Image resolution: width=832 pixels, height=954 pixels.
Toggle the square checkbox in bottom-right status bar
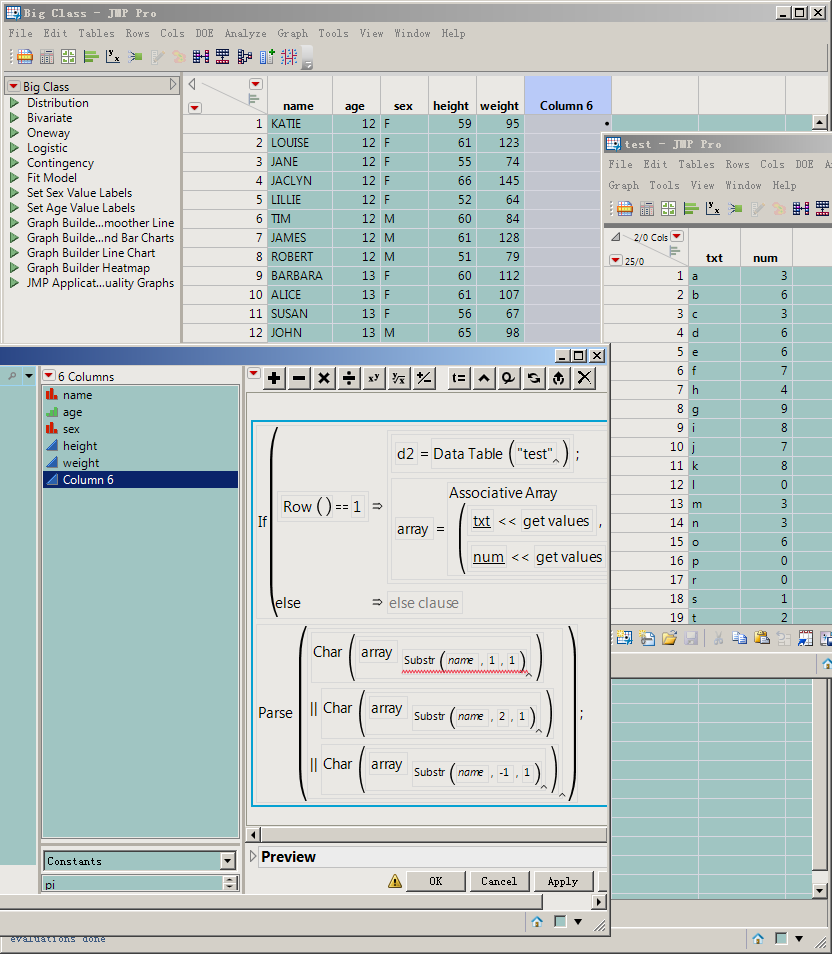(x=781, y=939)
